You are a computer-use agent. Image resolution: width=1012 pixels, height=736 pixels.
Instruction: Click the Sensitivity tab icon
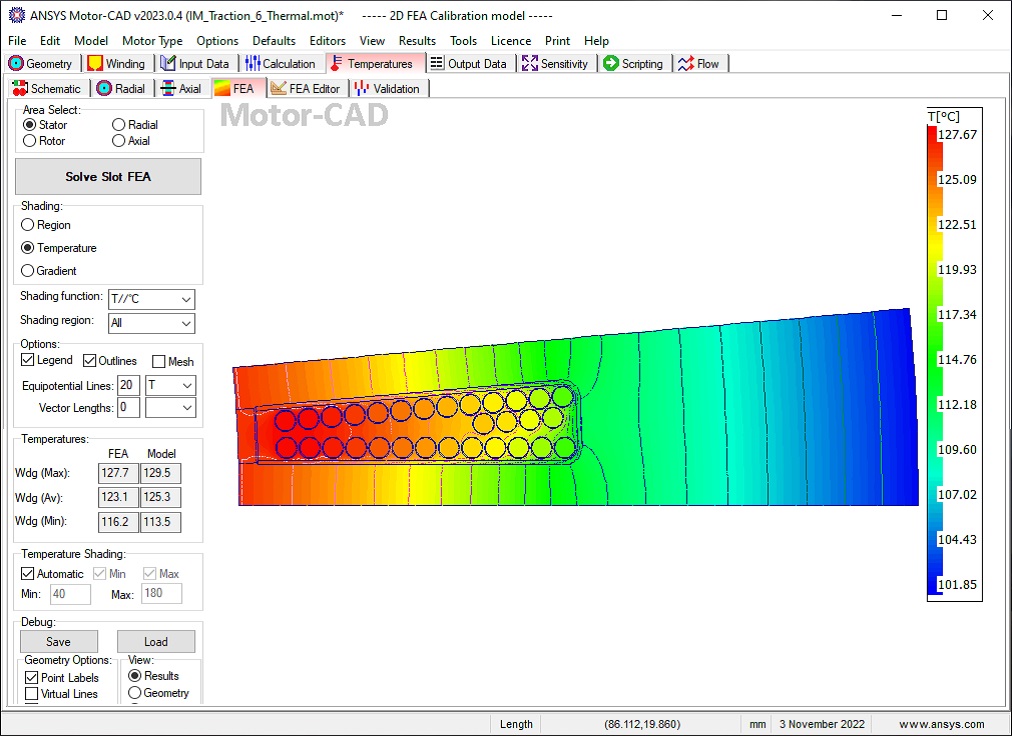530,63
